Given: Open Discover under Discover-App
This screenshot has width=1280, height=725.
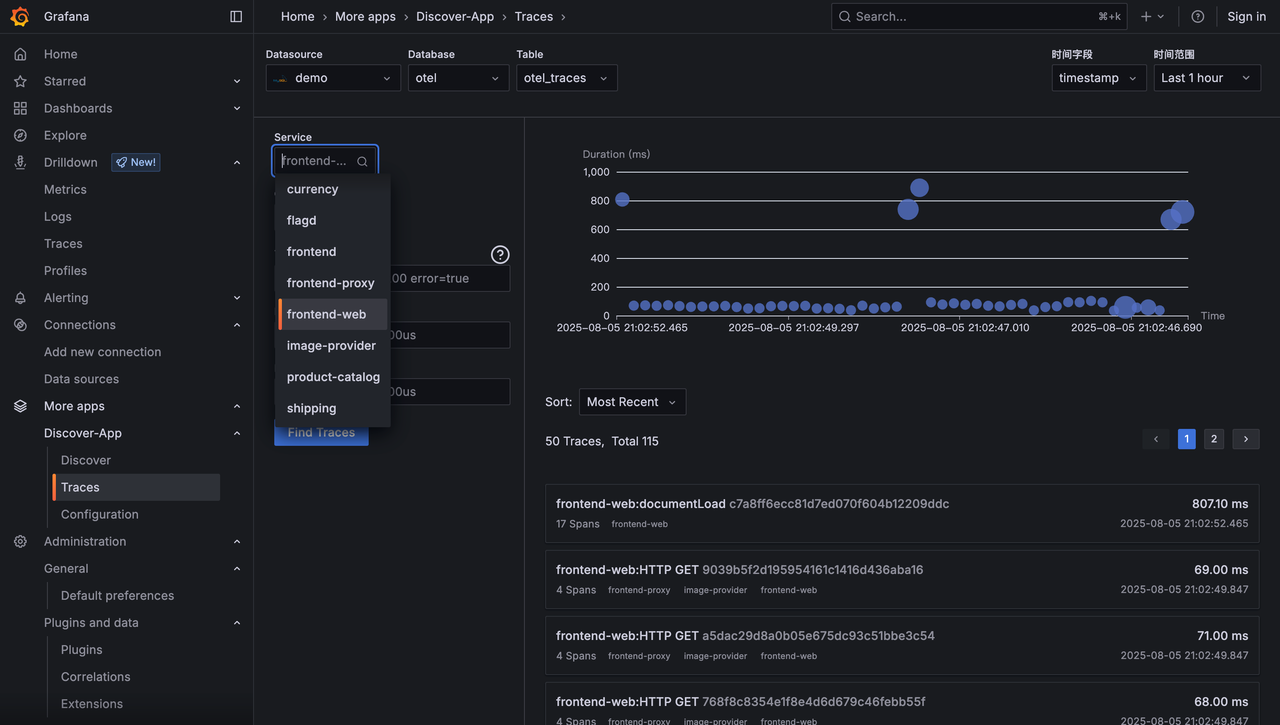Looking at the screenshot, I should pos(86,460).
